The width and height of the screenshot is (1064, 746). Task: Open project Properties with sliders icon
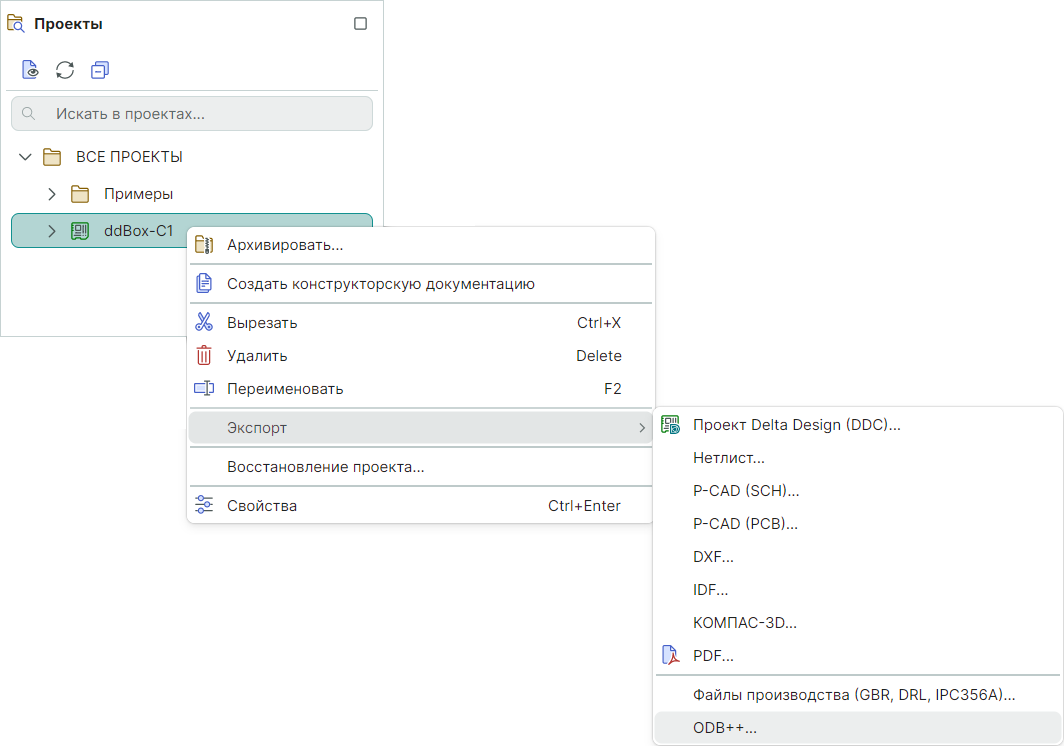click(262, 506)
